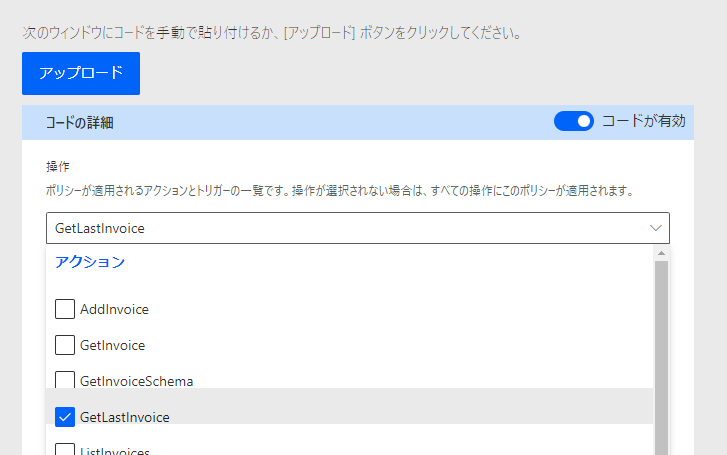Enable the GetInvoiceSchema checkbox
The height and width of the screenshot is (455, 727).
click(x=65, y=380)
